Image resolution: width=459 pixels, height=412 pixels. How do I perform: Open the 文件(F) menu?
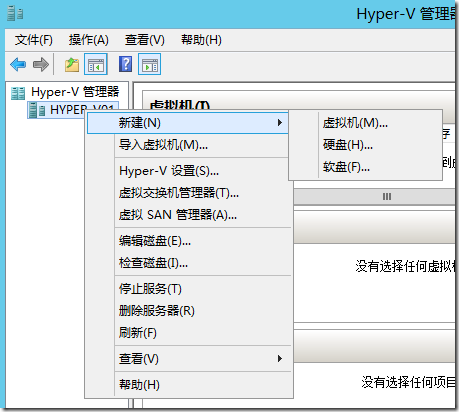(x=34, y=40)
